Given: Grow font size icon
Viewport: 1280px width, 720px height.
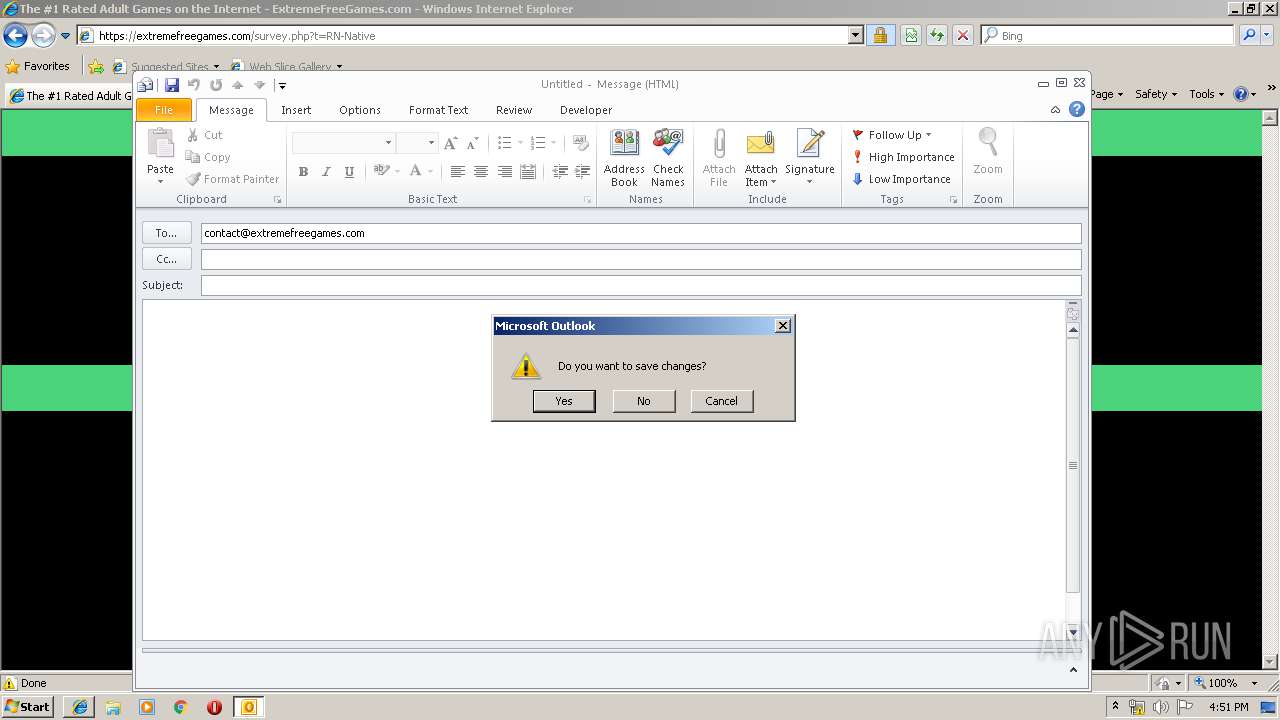Looking at the screenshot, I should pyautogui.click(x=450, y=143).
